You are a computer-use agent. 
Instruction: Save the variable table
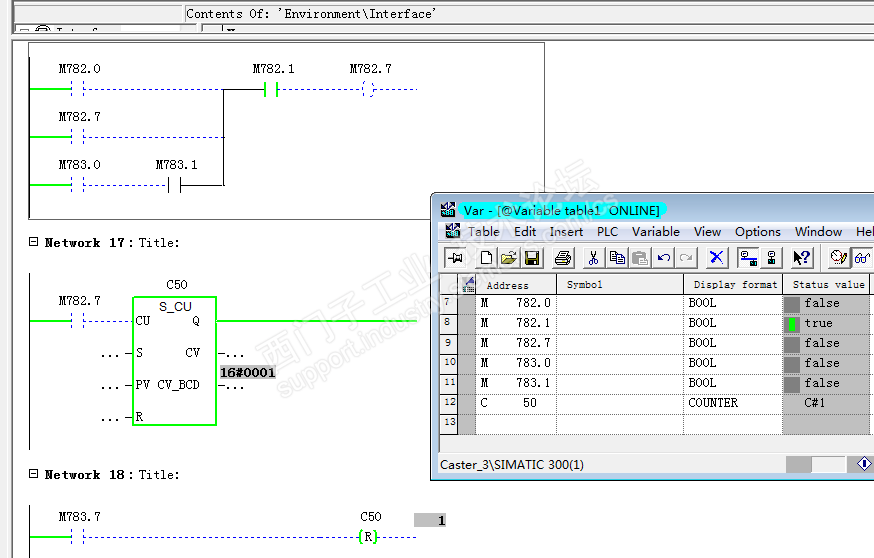click(532, 258)
